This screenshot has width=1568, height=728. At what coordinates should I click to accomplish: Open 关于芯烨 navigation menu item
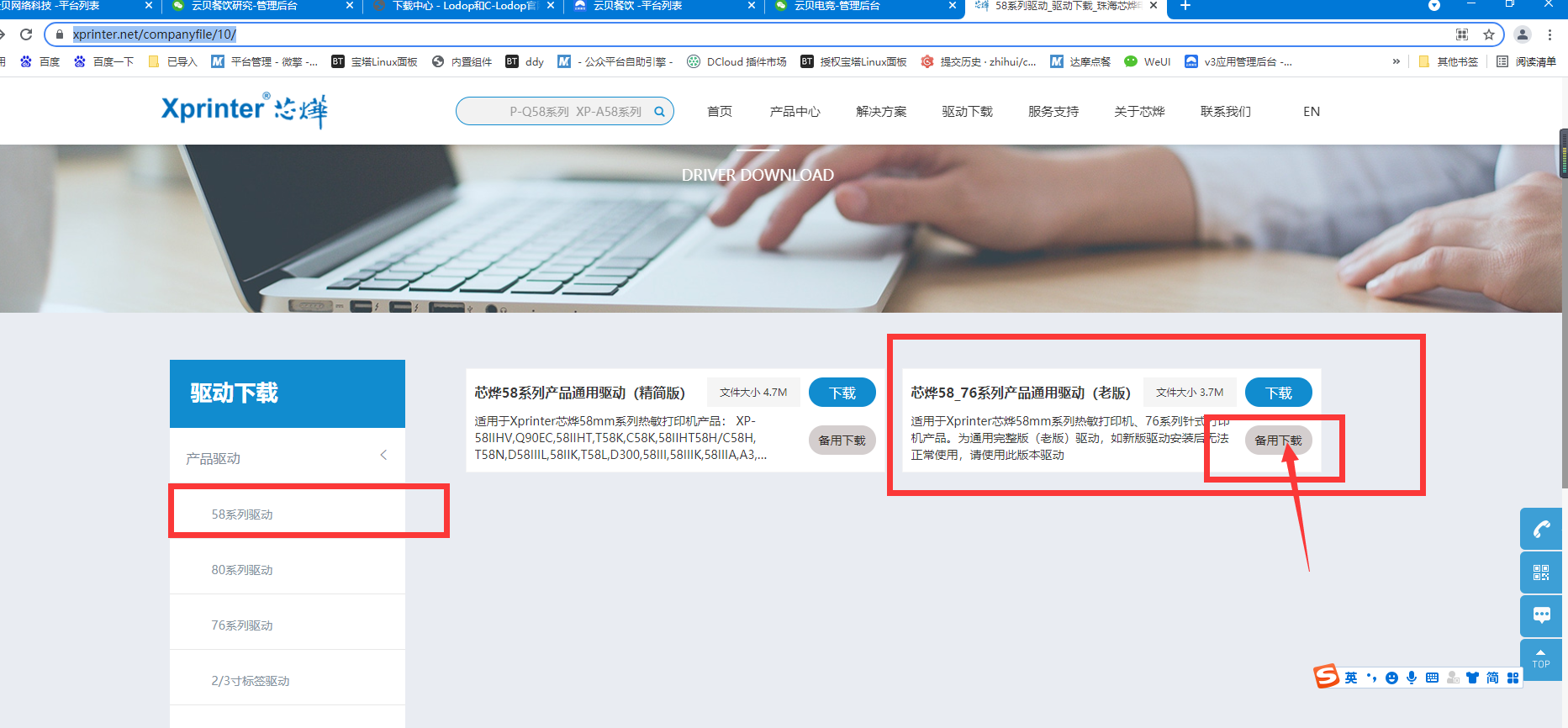1139,112
